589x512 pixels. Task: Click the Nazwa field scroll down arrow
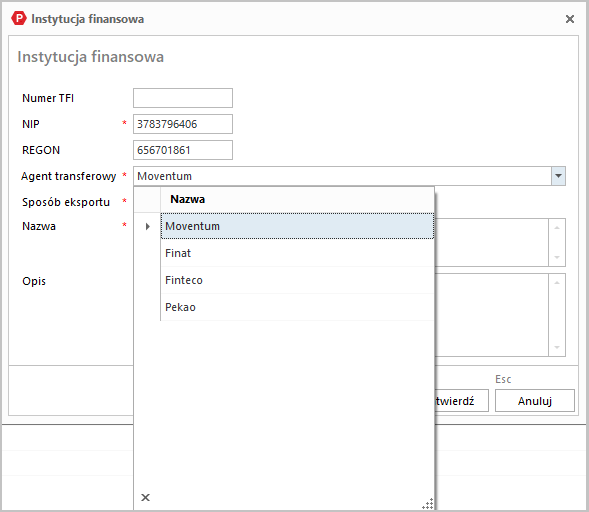pyautogui.click(x=557, y=257)
